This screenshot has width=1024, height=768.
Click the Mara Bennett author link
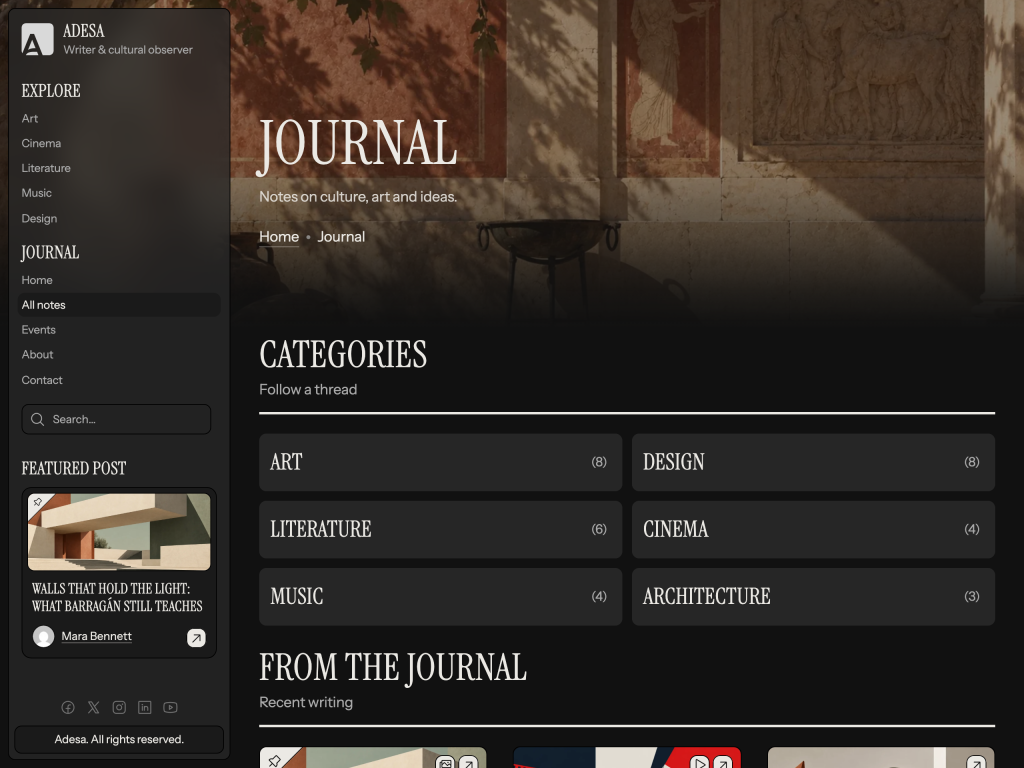(x=97, y=636)
